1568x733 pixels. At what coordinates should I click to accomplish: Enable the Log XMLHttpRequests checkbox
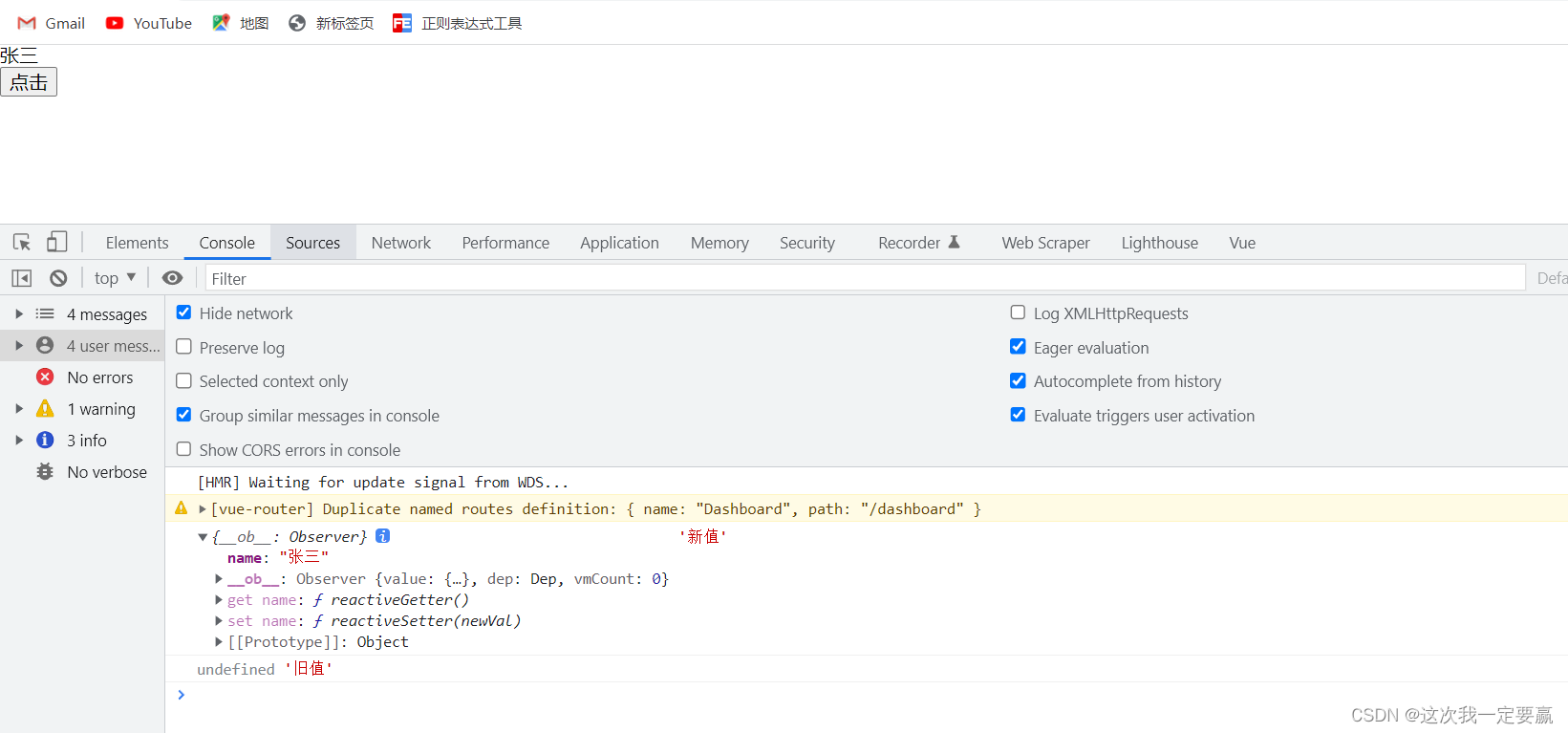pos(1018,313)
